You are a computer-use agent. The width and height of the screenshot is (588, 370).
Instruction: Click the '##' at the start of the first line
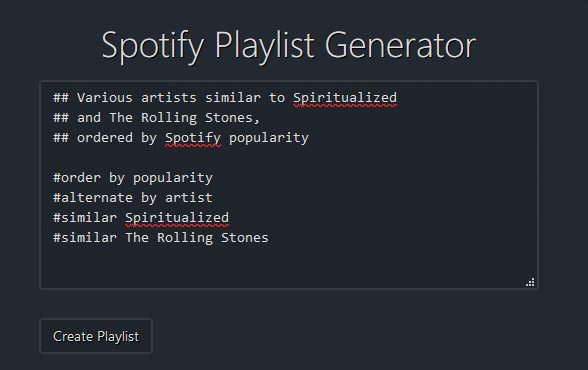pyautogui.click(x=61, y=98)
